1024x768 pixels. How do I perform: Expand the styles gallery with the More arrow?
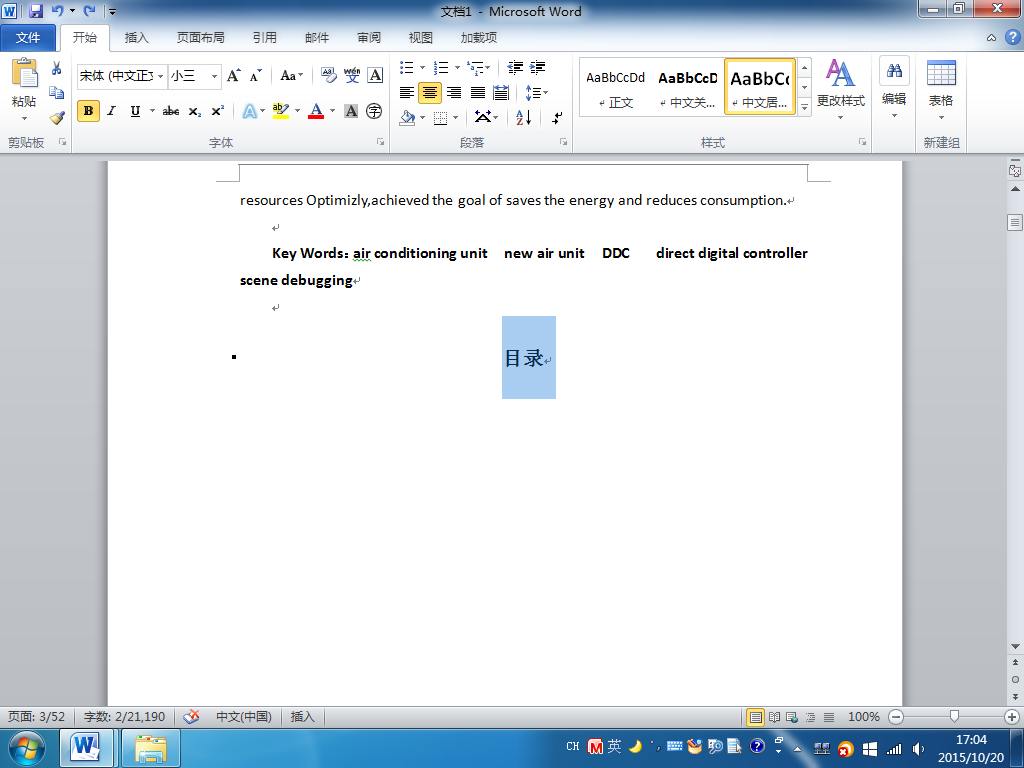pyautogui.click(x=805, y=107)
